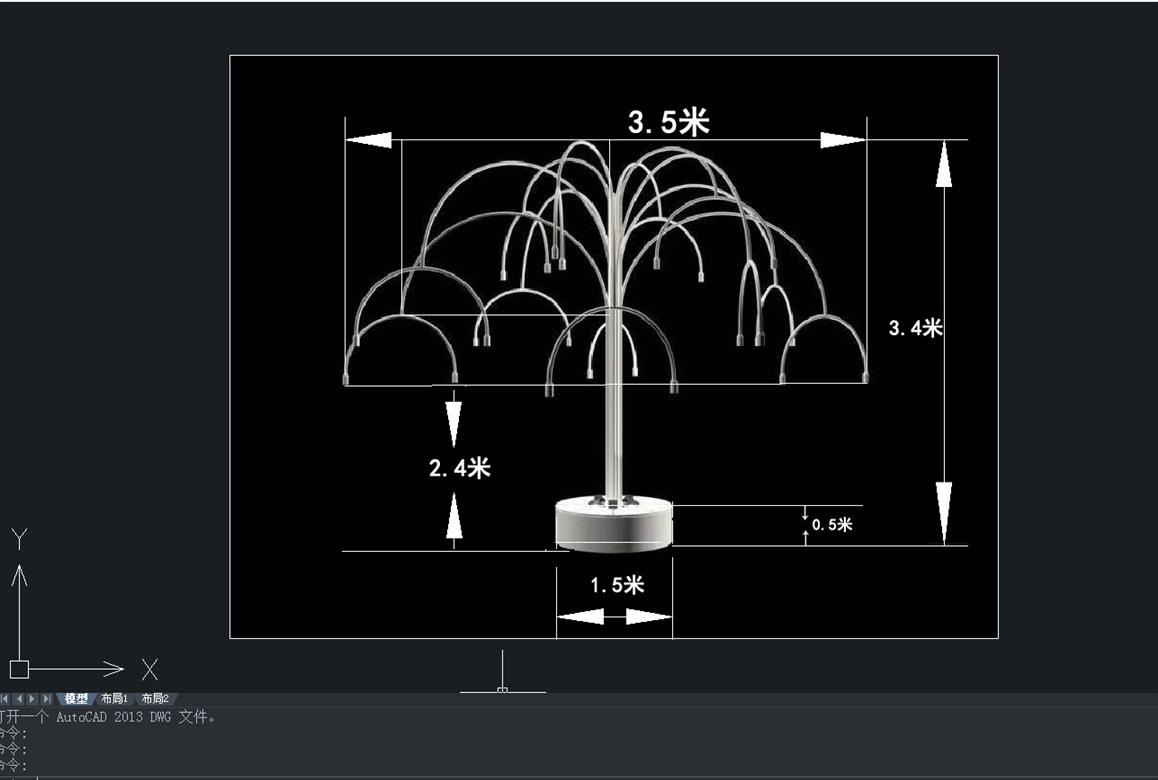
Task: Select the 1.5米 base width text
Action: click(x=617, y=585)
